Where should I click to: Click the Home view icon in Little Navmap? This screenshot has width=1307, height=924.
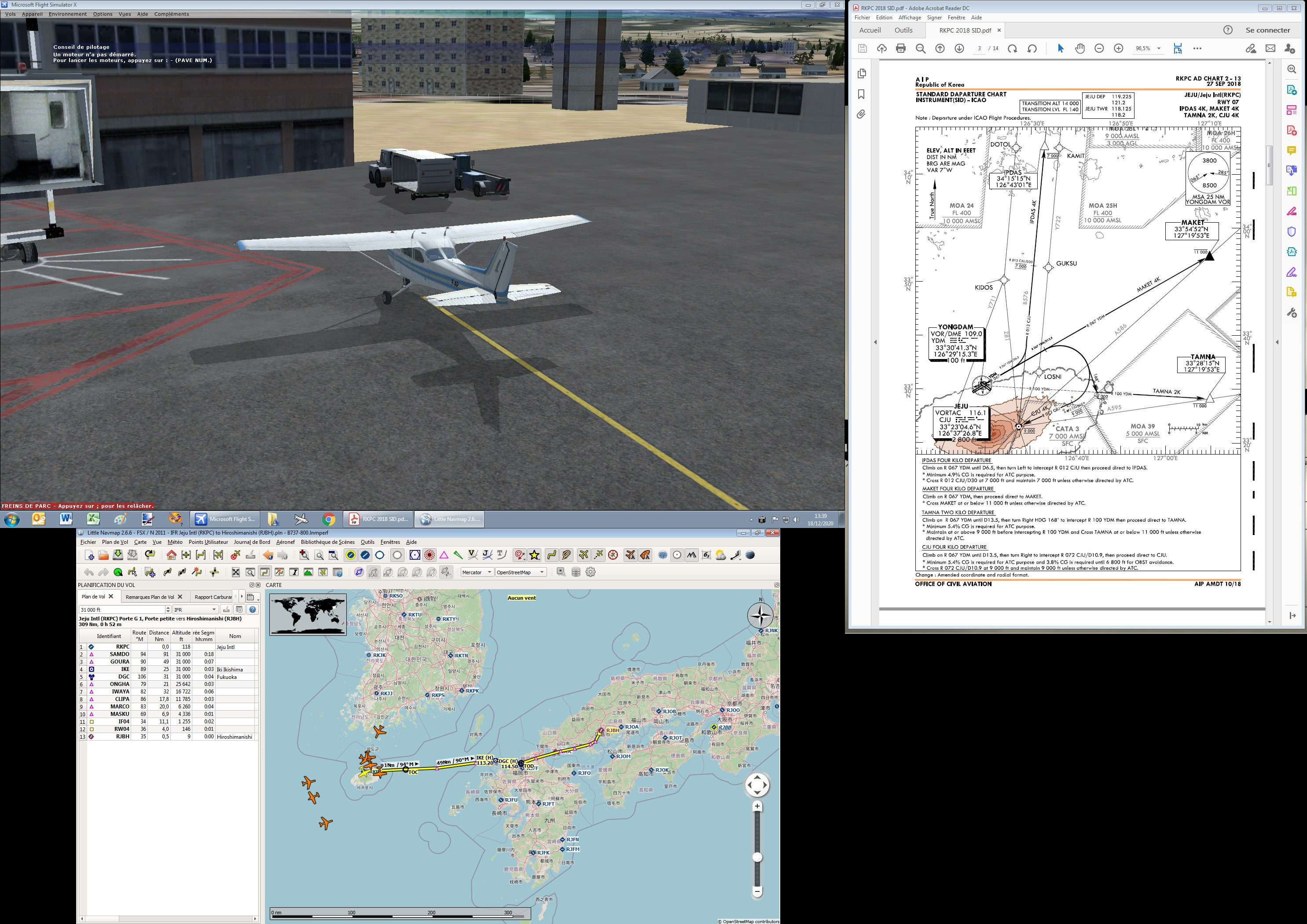(171, 555)
